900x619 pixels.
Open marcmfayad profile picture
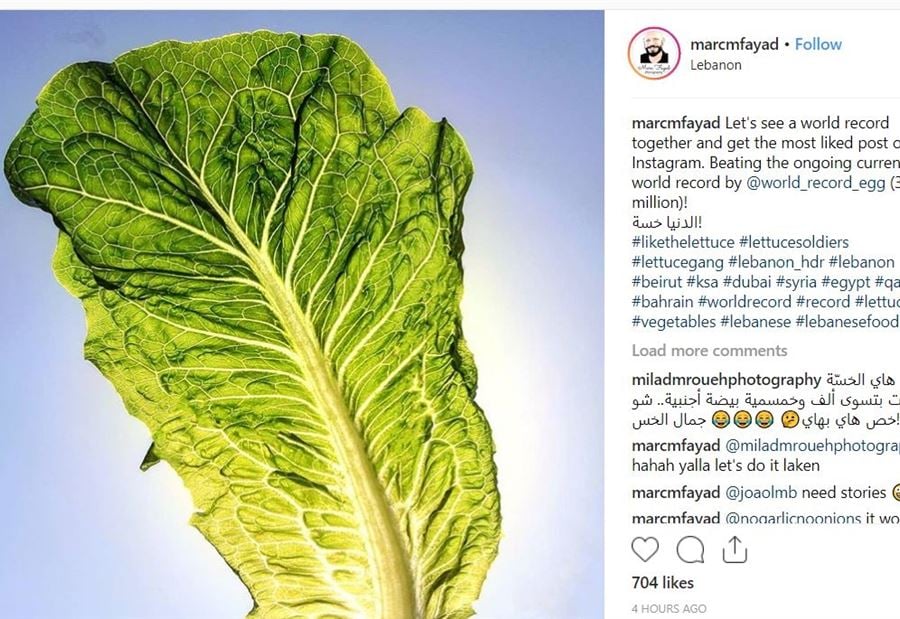pyautogui.click(x=654, y=53)
